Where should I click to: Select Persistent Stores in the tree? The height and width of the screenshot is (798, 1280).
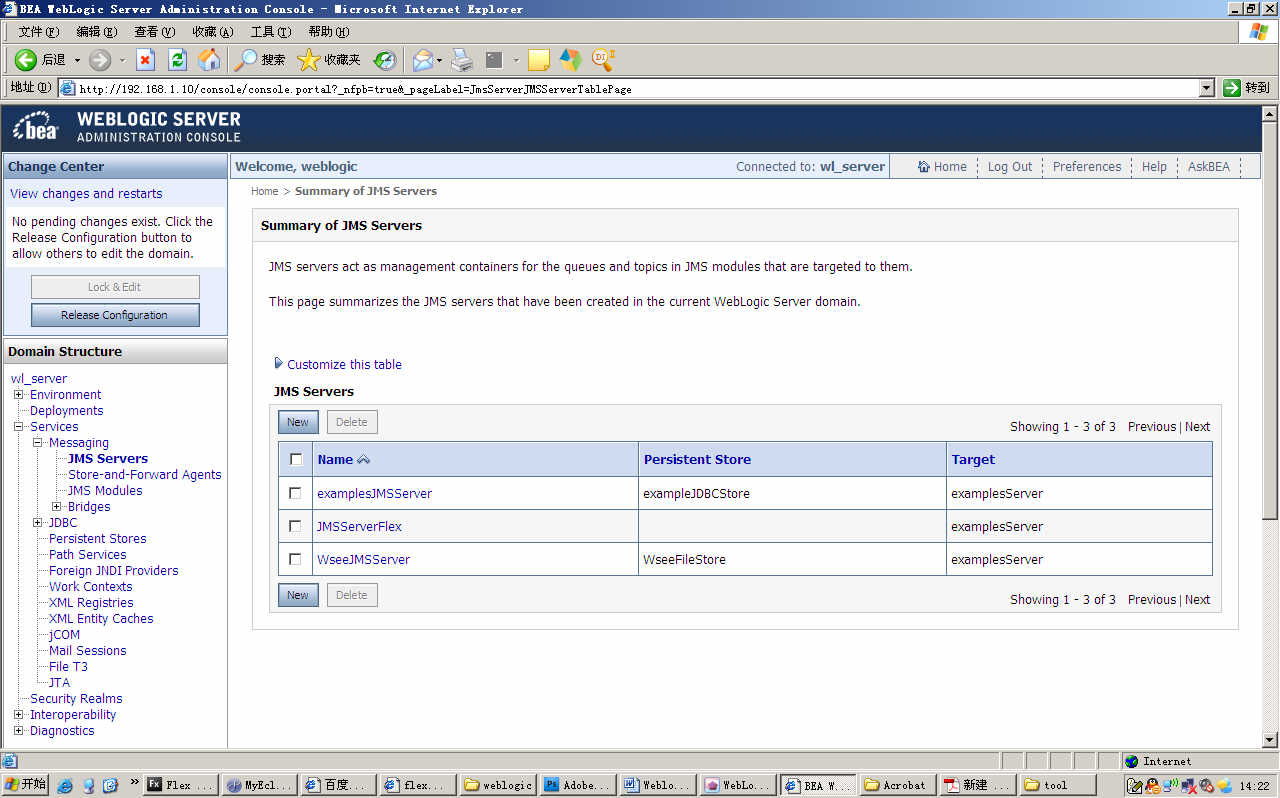[98, 539]
